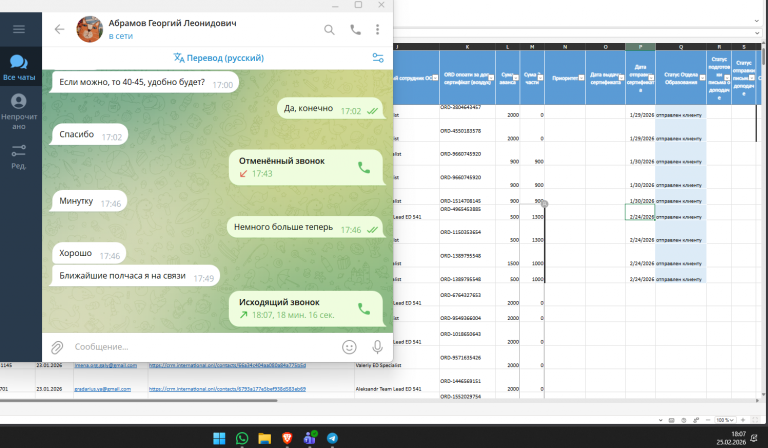The image size is (768, 448).
Task: Open the Telegram hamburger menu
Action: click(x=19, y=29)
